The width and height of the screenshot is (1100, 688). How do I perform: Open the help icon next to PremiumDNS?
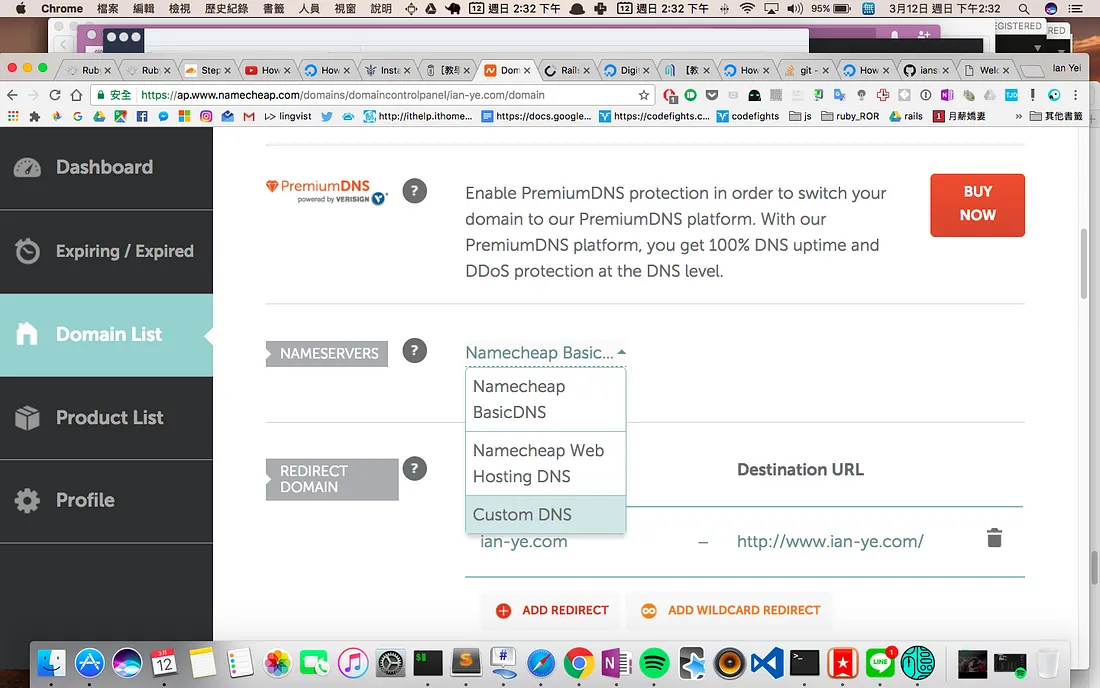(415, 191)
